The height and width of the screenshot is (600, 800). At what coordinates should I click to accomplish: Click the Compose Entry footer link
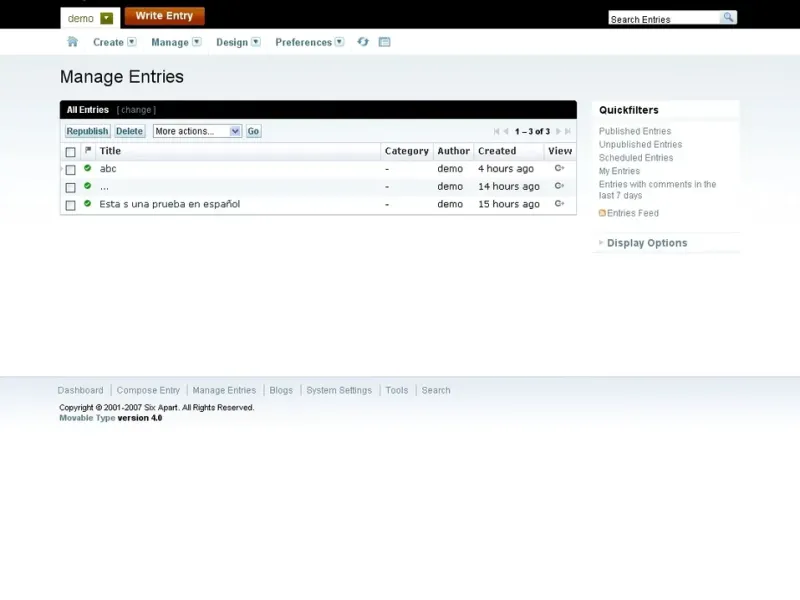click(x=148, y=390)
